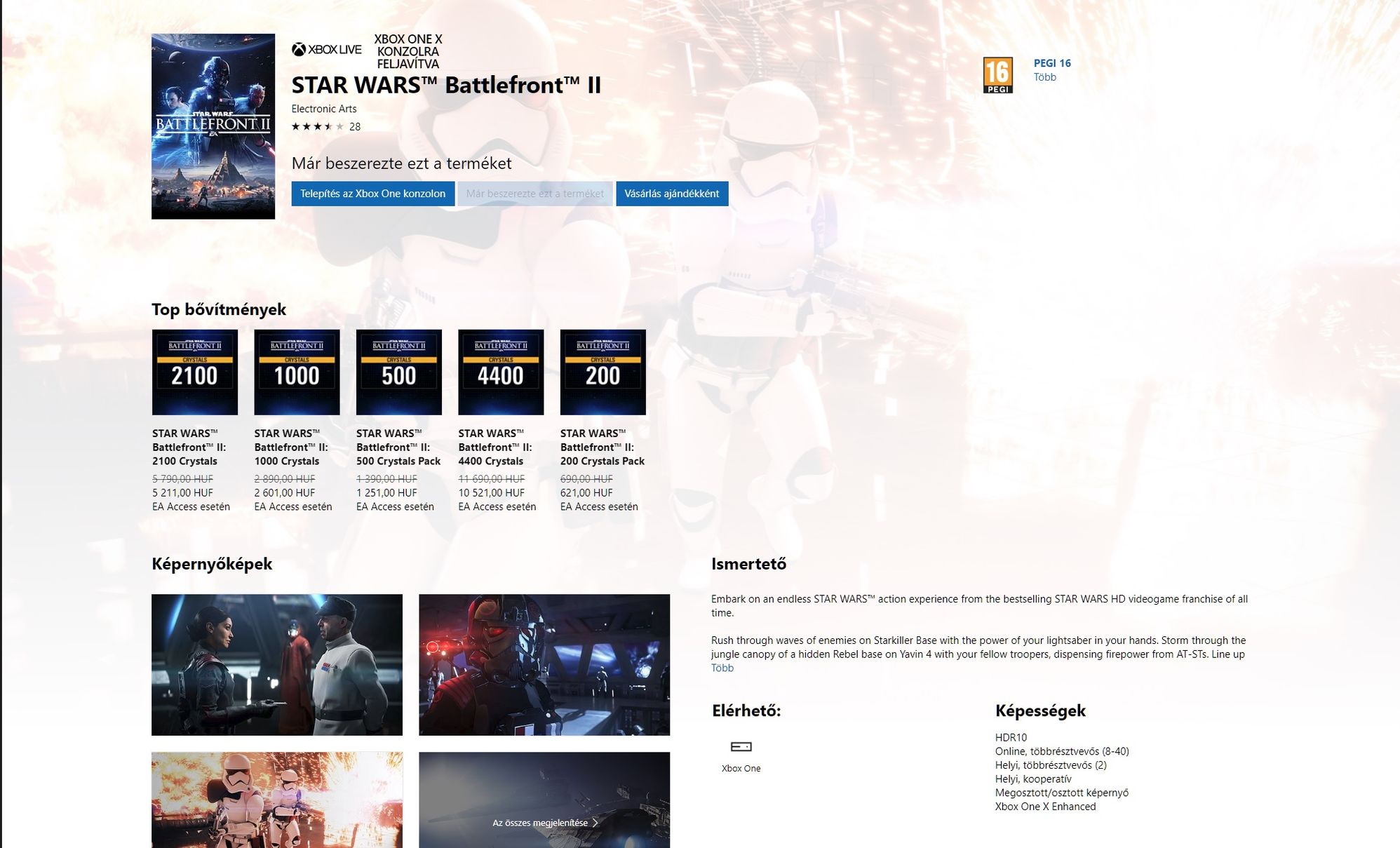The height and width of the screenshot is (848, 1400).
Task: Open the 500 Crystals Pack tile
Action: (398, 372)
